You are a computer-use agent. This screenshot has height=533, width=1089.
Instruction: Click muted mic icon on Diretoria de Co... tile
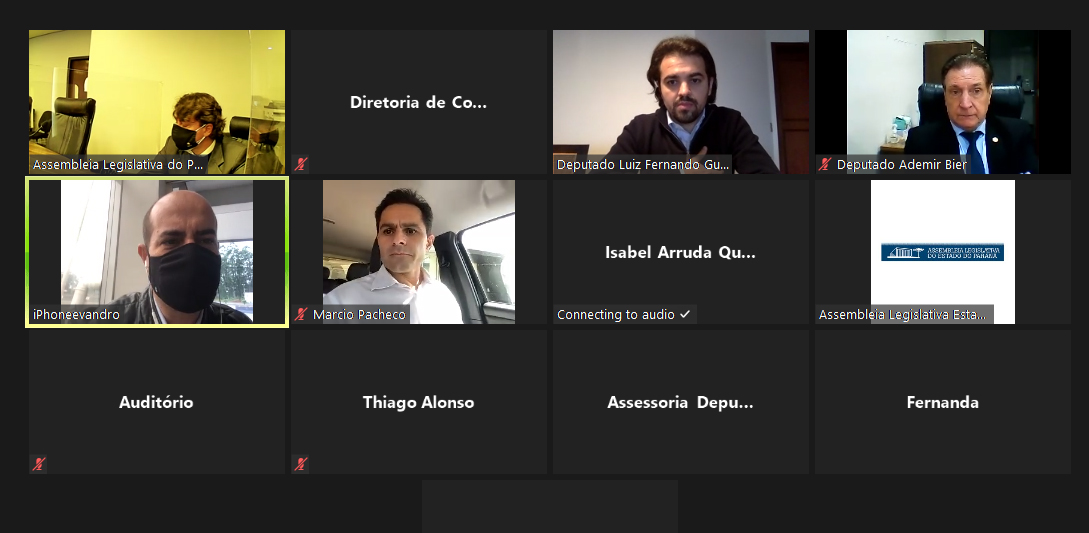click(301, 165)
